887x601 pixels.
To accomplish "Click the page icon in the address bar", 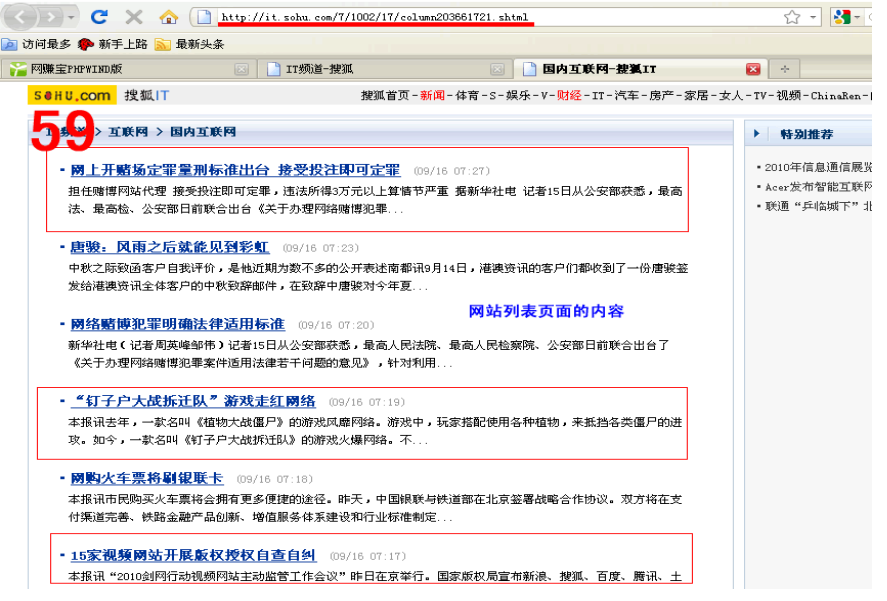I will [x=204, y=17].
